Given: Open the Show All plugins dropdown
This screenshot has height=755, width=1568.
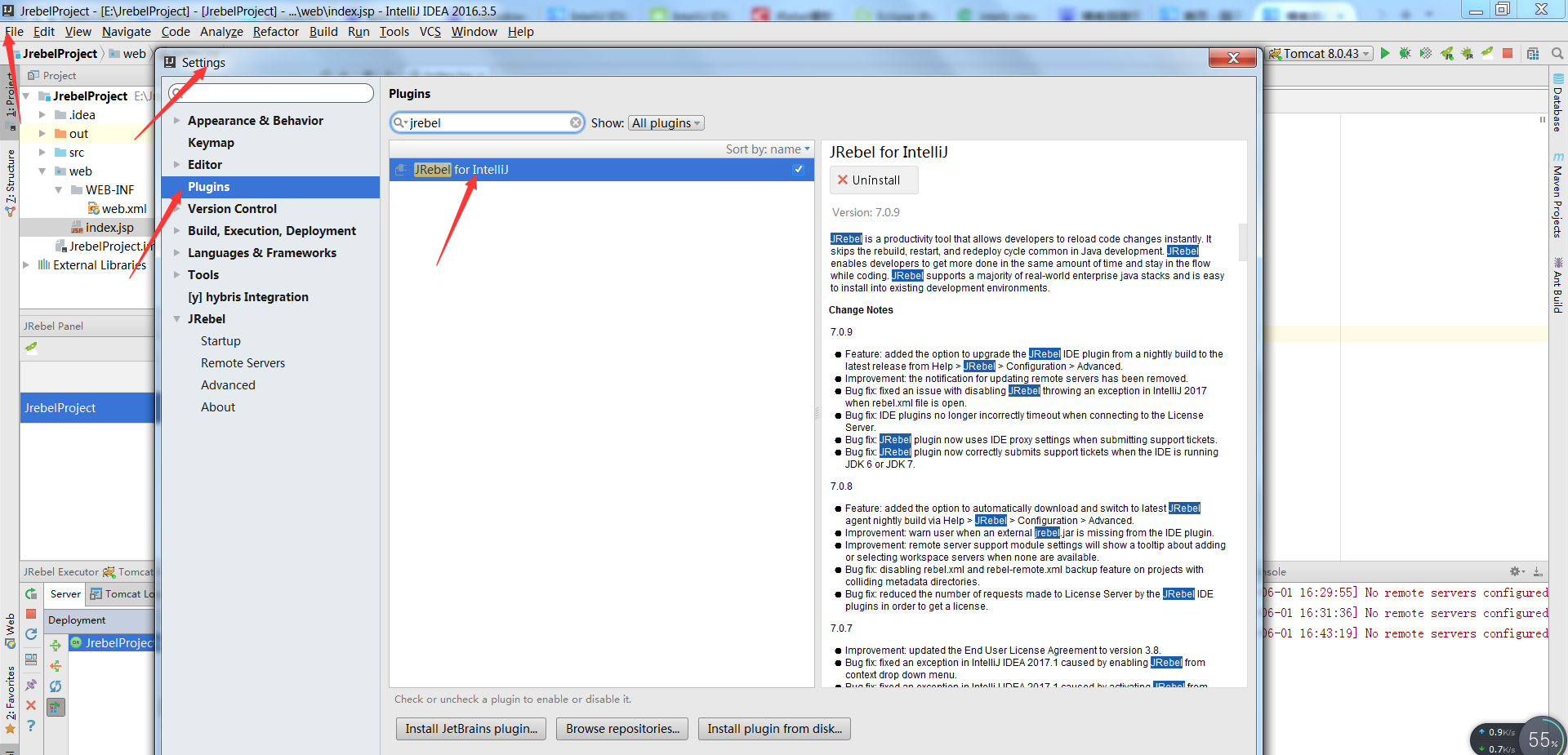Looking at the screenshot, I should pos(666,123).
